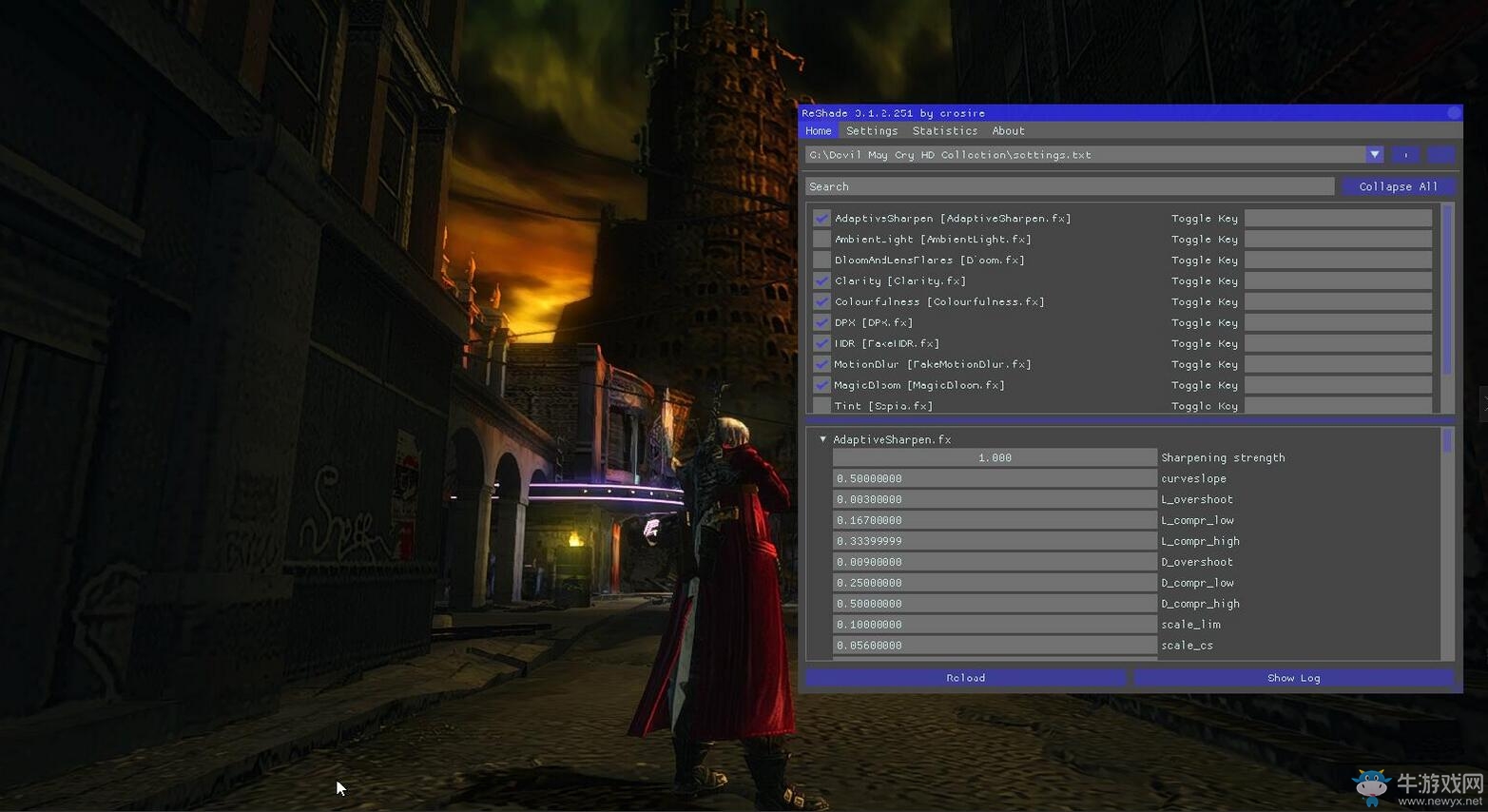Open the preset file dropdown arrow
The image size is (1488, 812).
pyautogui.click(x=1375, y=154)
